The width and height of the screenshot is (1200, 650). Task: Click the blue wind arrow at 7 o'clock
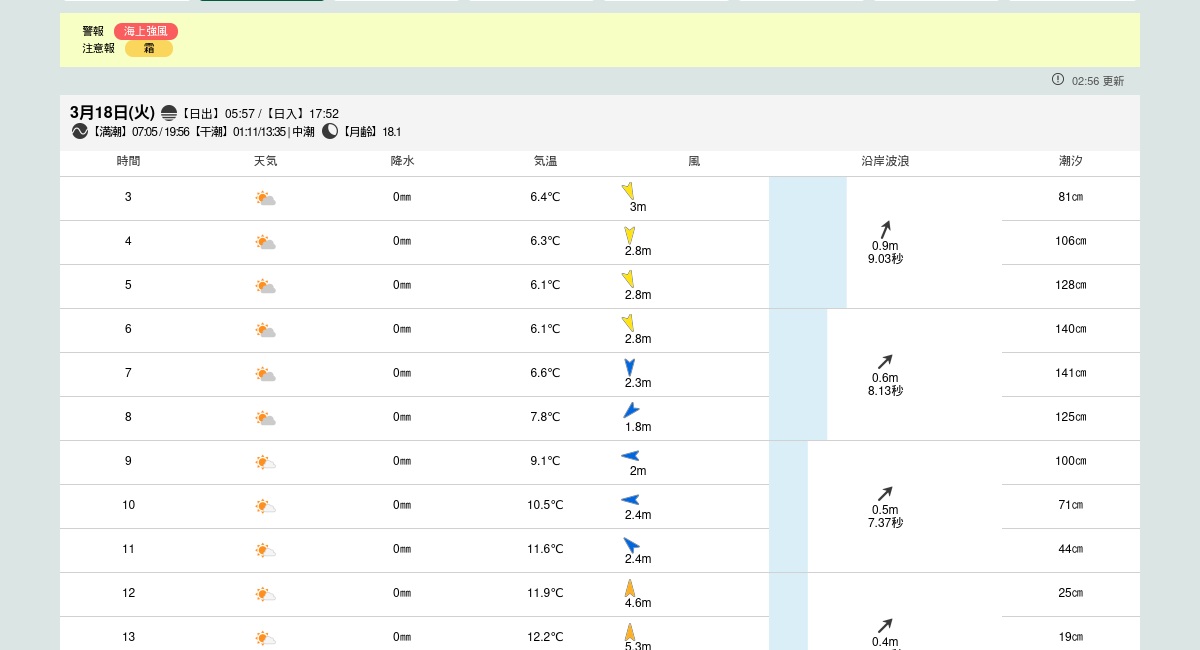[x=629, y=367]
